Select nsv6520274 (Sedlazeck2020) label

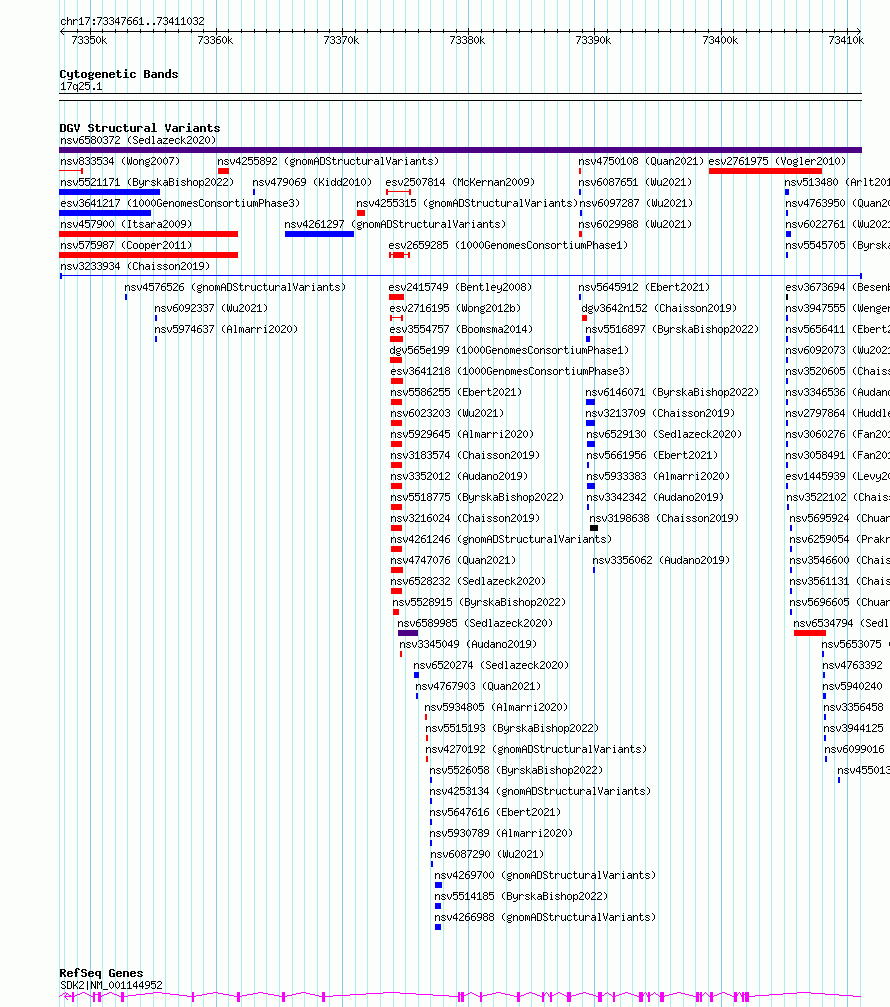click(x=491, y=665)
